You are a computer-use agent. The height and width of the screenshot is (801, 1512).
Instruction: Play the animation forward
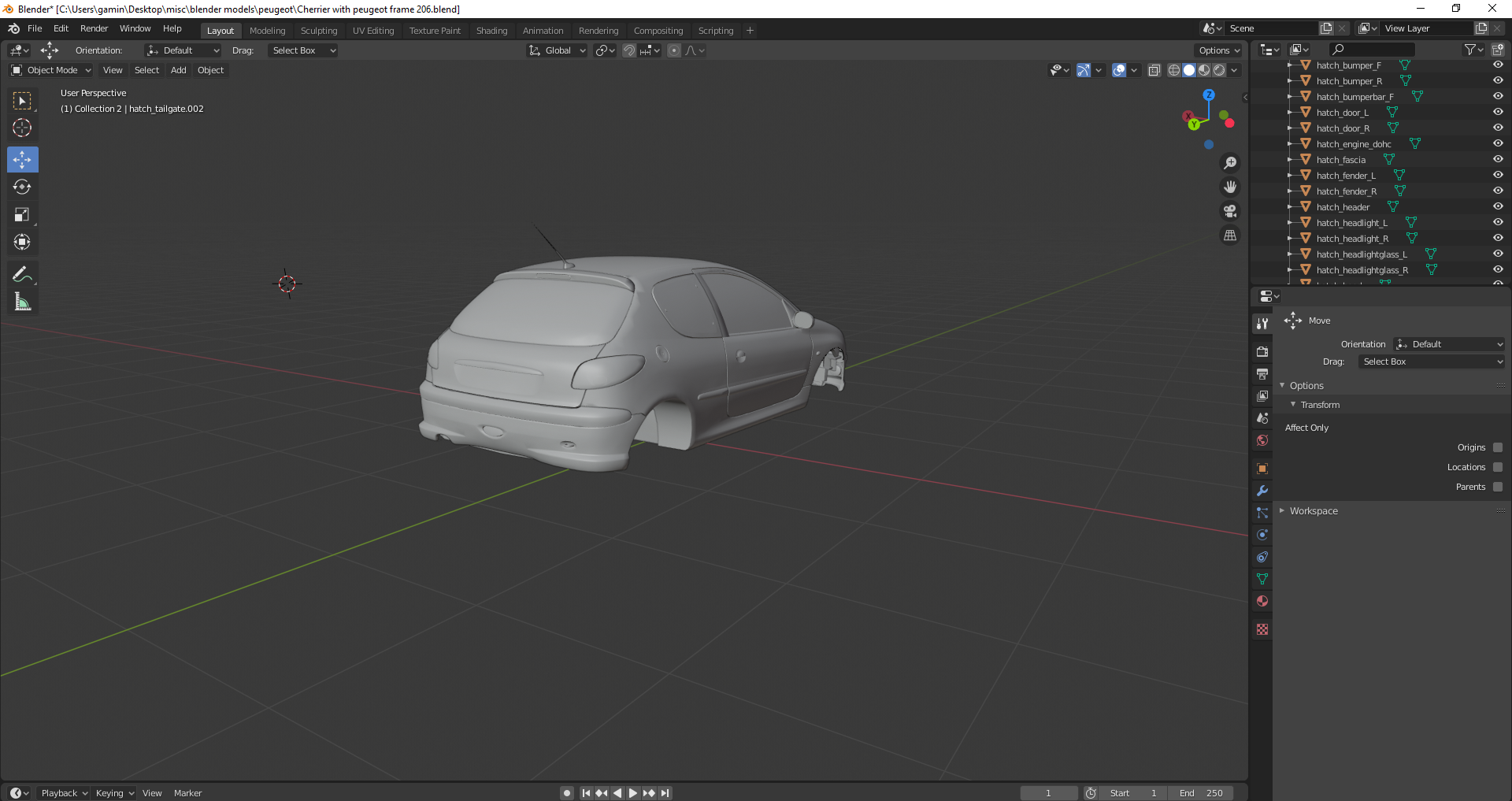pyautogui.click(x=633, y=793)
